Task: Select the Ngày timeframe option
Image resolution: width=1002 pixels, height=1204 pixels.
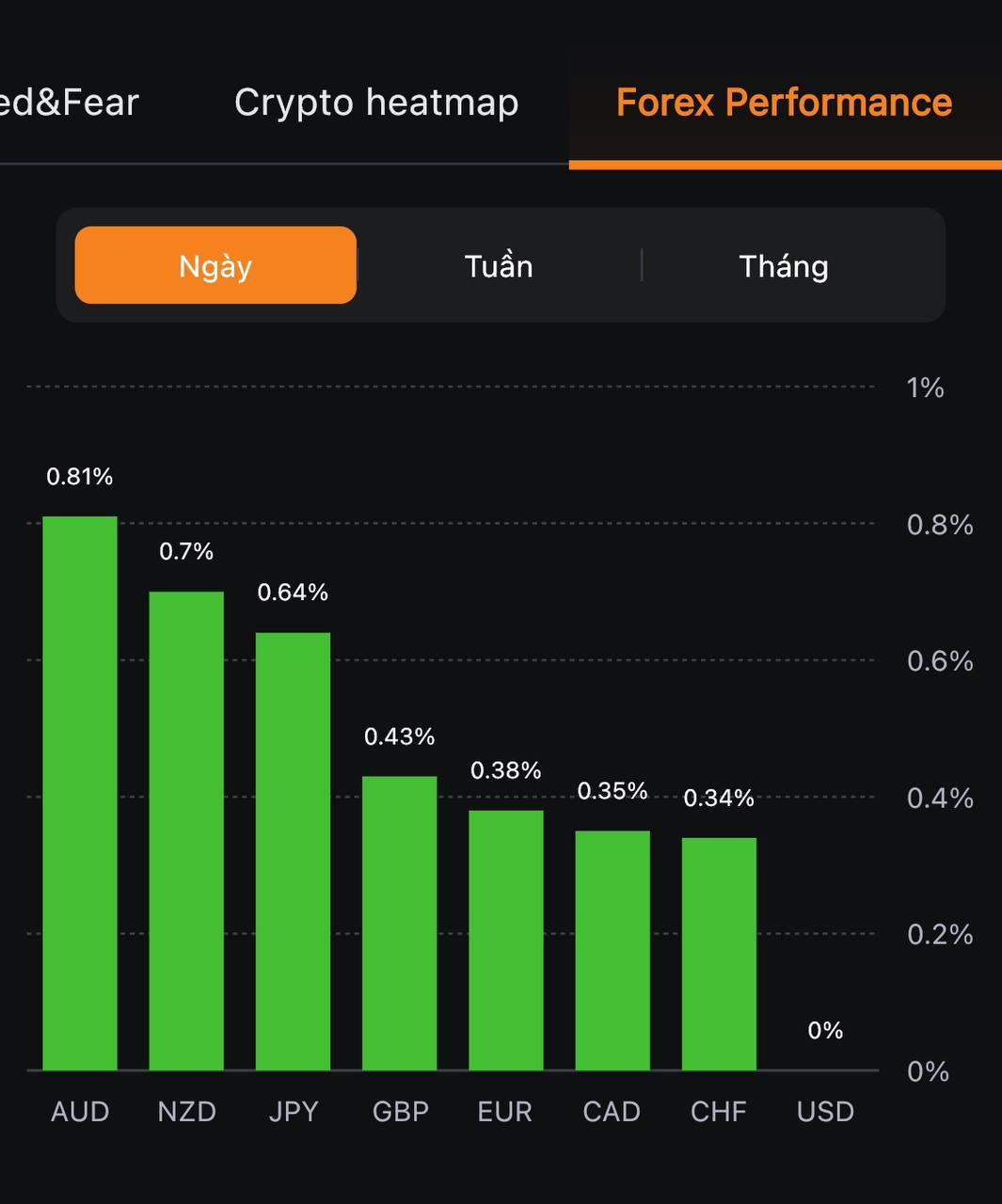Action: tap(215, 266)
